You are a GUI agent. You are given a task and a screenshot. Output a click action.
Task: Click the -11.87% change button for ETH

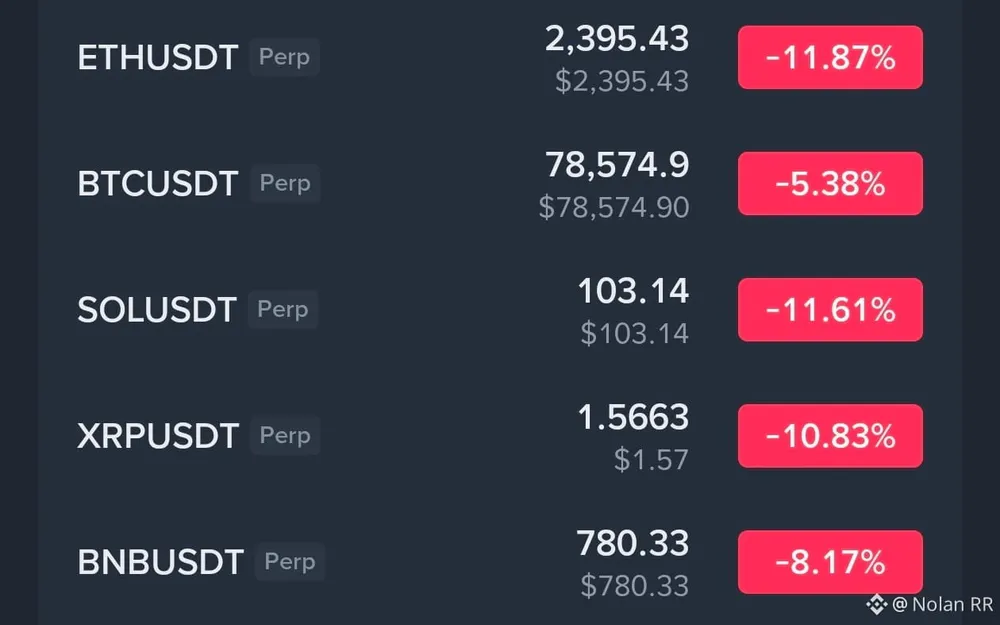(830, 58)
